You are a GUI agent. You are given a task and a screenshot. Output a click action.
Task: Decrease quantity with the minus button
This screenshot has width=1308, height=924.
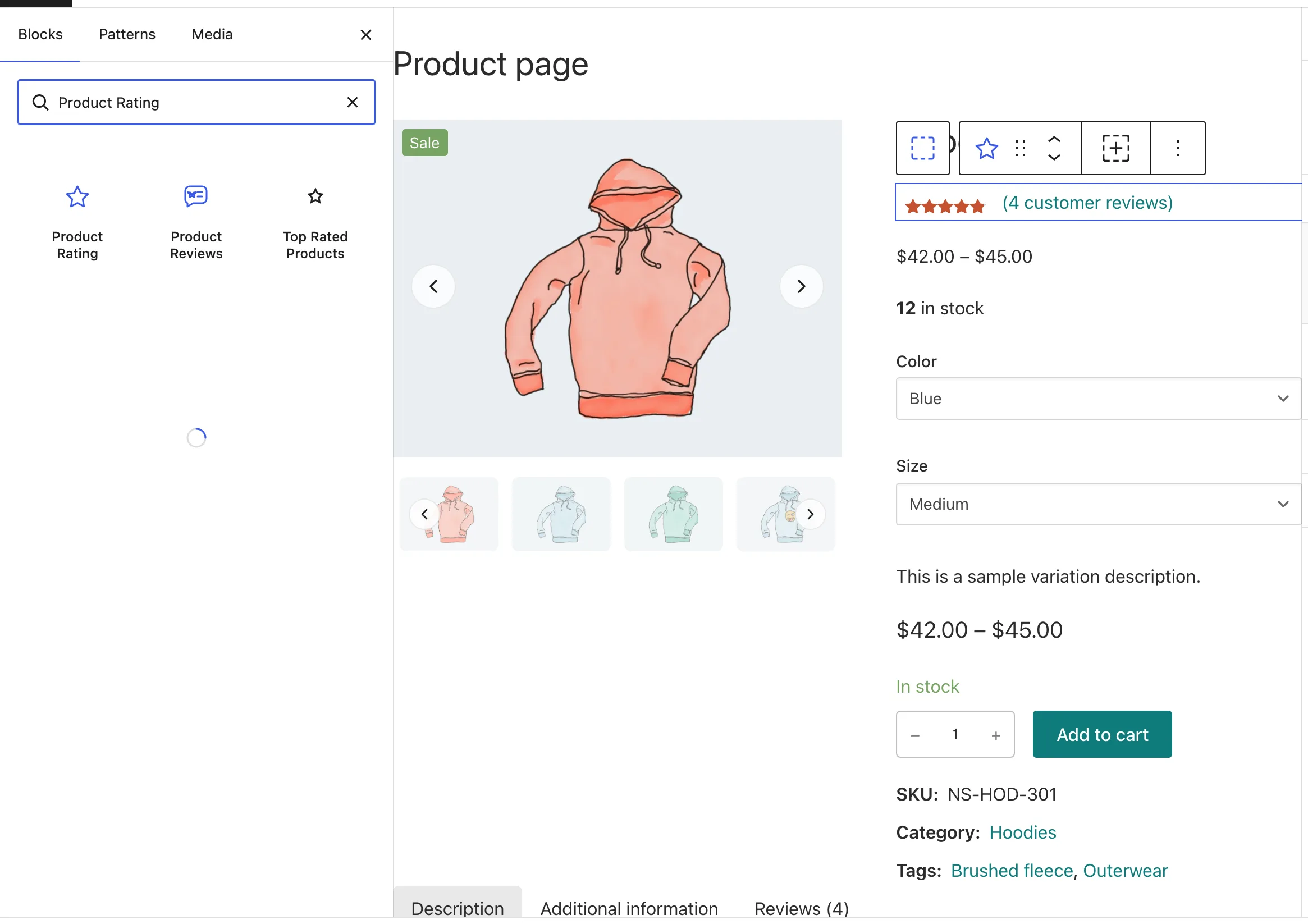[915, 735]
